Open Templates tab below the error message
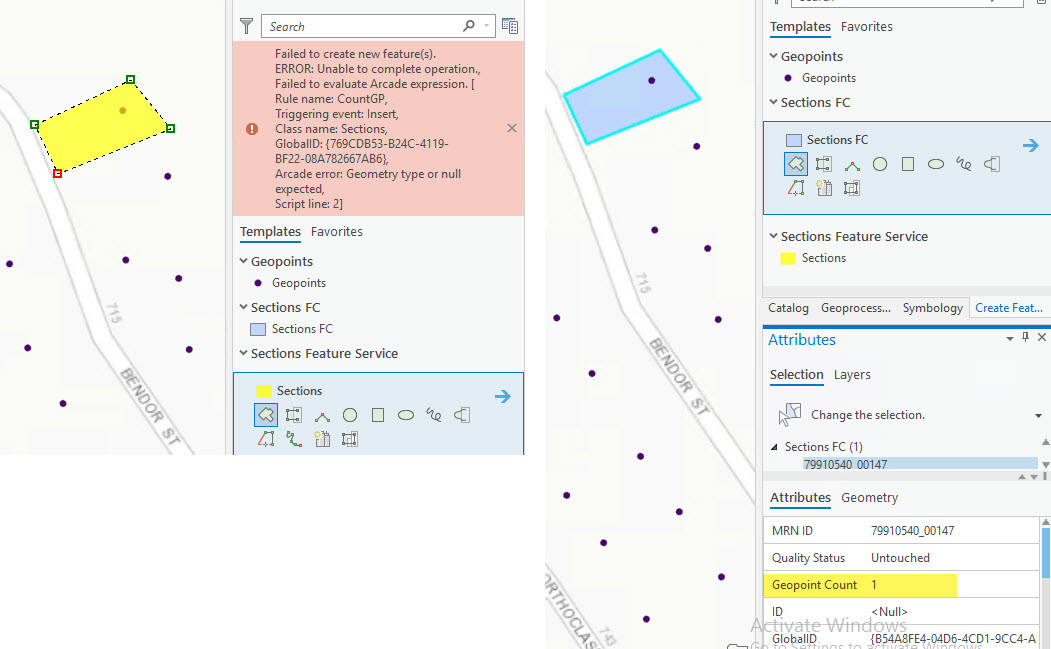 pyautogui.click(x=270, y=232)
